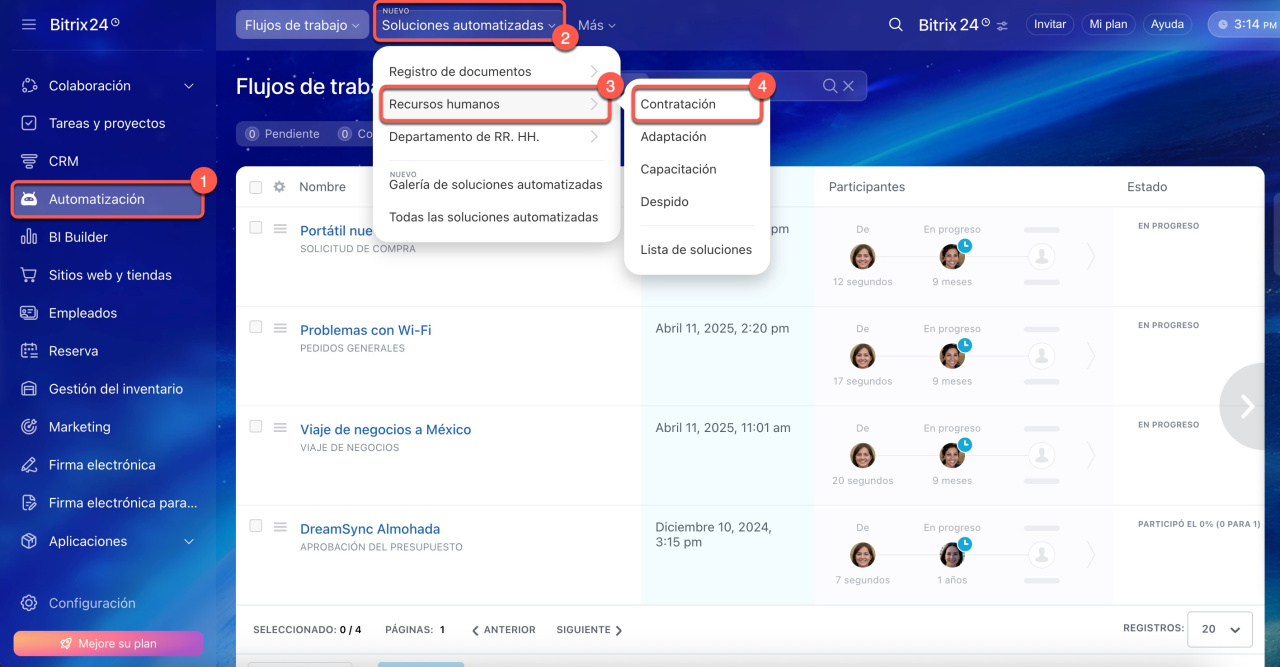
Task: Select Contratación from the submenu
Action: coord(678,104)
